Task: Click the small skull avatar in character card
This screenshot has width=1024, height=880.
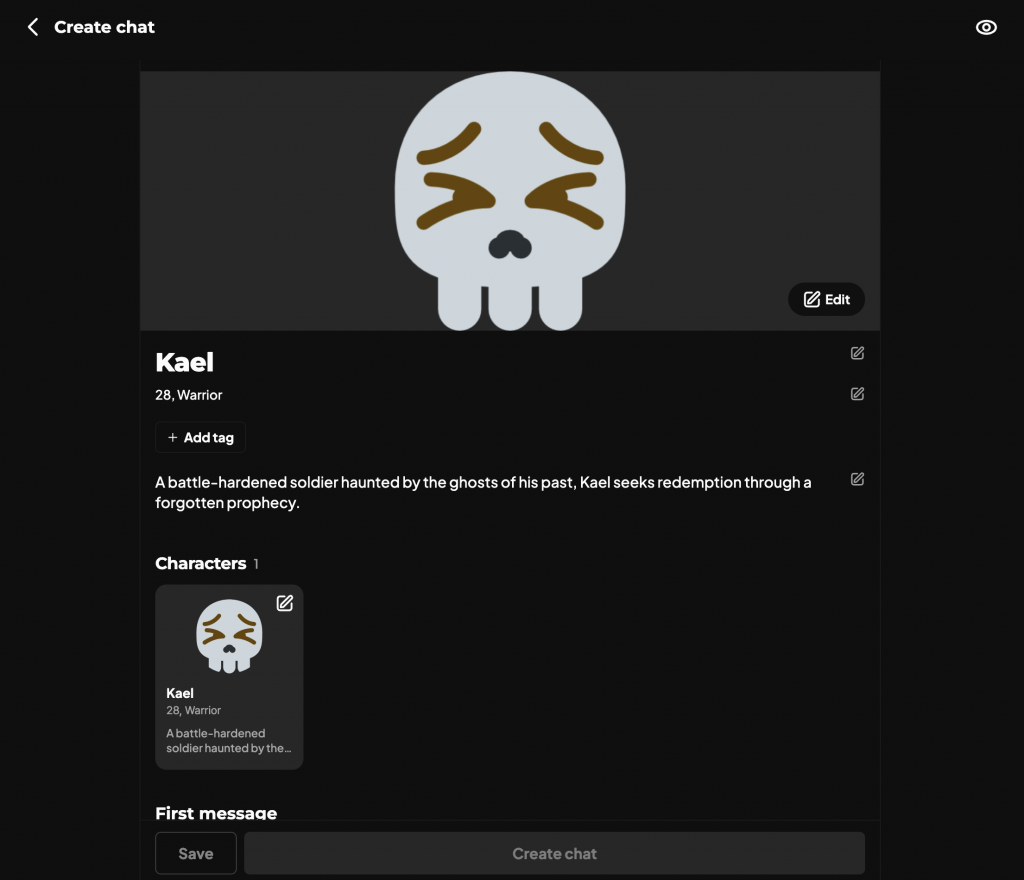Action: coord(229,636)
